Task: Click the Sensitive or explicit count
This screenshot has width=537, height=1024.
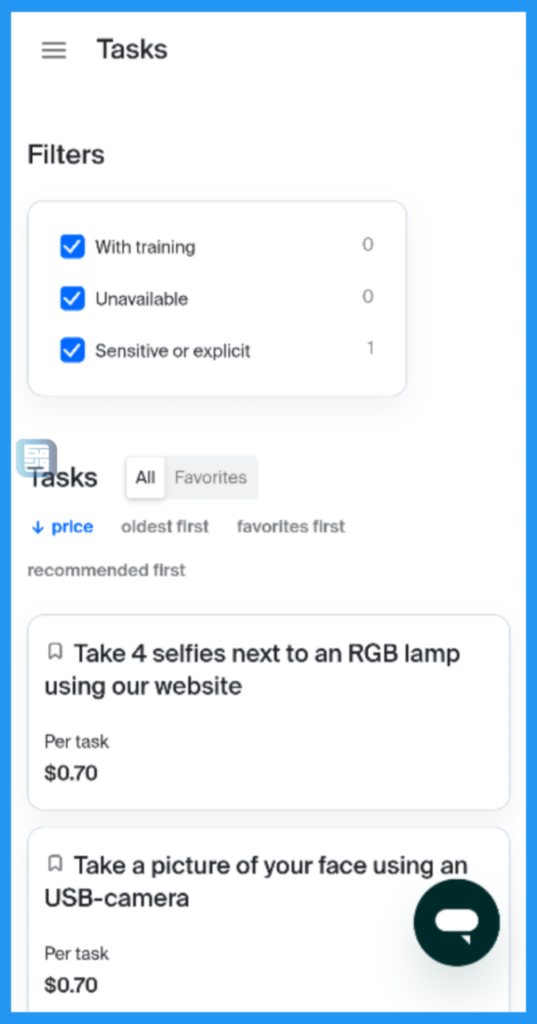Action: coord(370,349)
